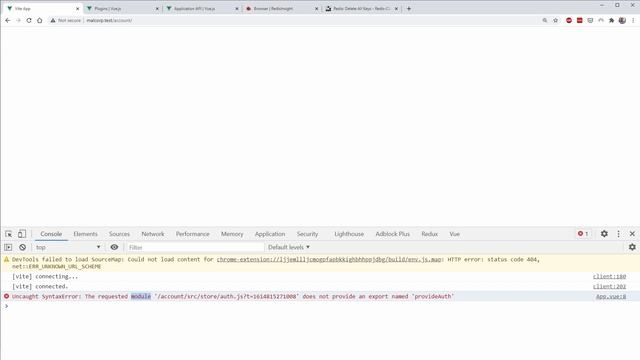This screenshot has height=360, width=640.
Task: Open DevTools settings gear
Action: point(604,234)
